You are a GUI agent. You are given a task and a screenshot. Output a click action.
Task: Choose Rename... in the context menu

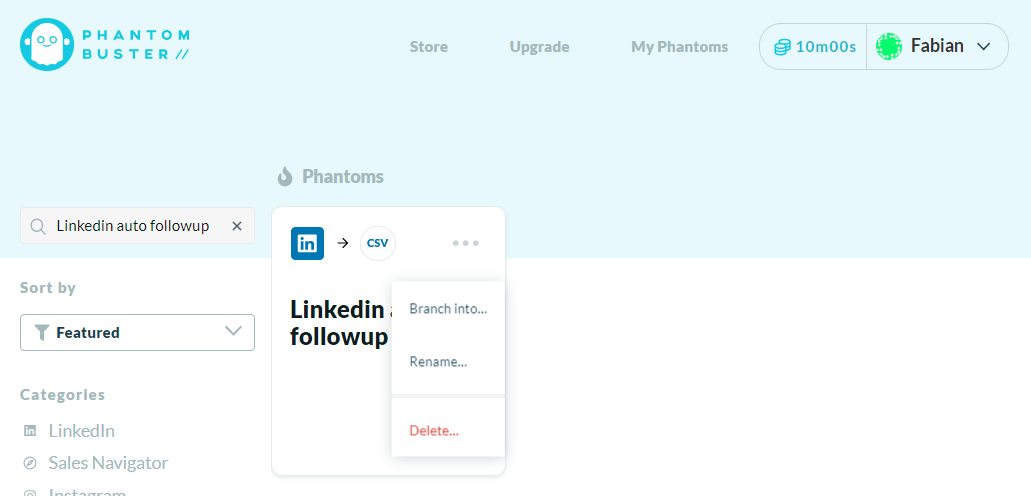click(x=439, y=362)
